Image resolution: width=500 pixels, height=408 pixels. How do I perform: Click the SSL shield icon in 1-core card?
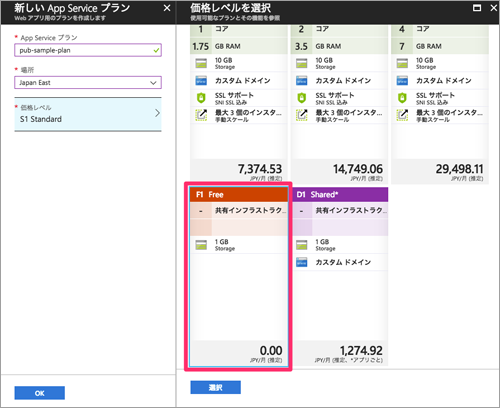201,98
